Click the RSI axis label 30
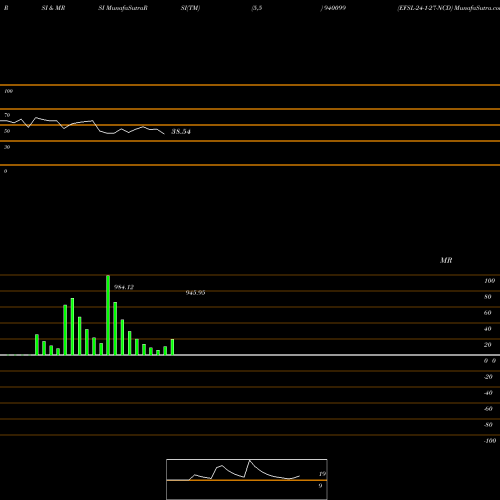The width and height of the screenshot is (500, 500). 7,147
